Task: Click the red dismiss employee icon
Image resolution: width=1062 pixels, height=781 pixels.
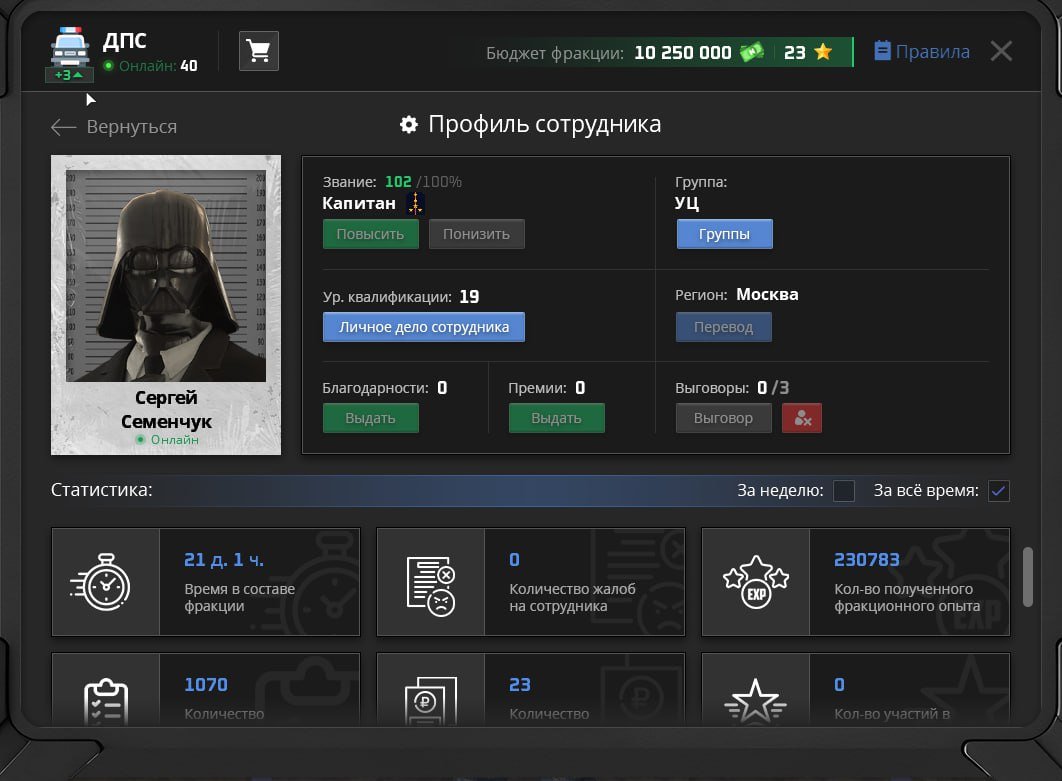Action: pos(801,418)
